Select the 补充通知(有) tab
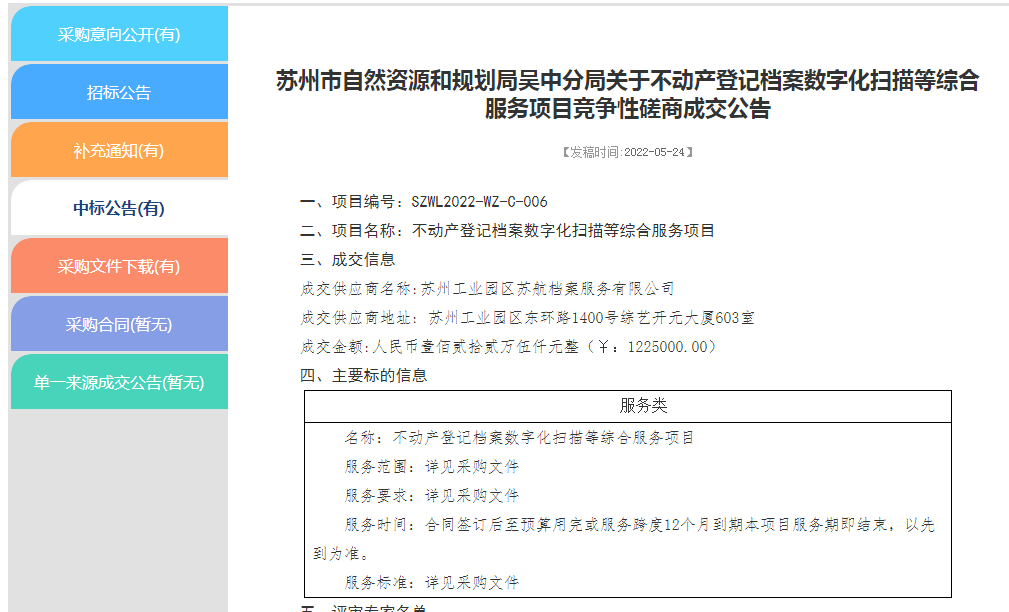The image size is (1009, 612). point(119,151)
